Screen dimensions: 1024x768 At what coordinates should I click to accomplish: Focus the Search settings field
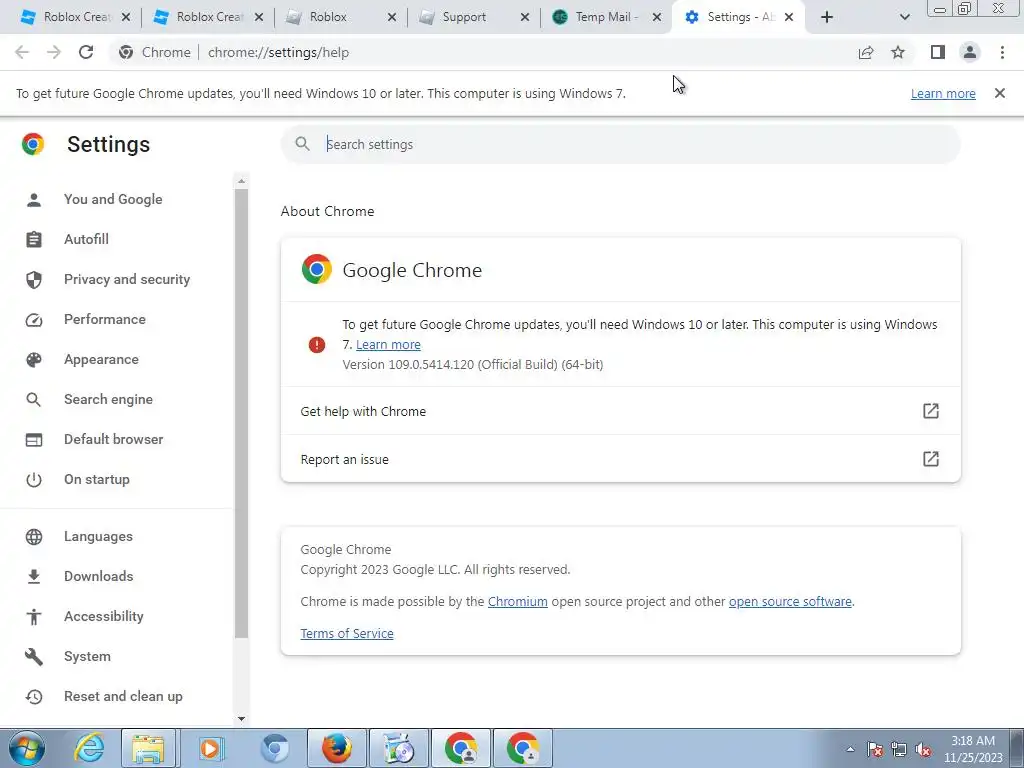coord(620,144)
